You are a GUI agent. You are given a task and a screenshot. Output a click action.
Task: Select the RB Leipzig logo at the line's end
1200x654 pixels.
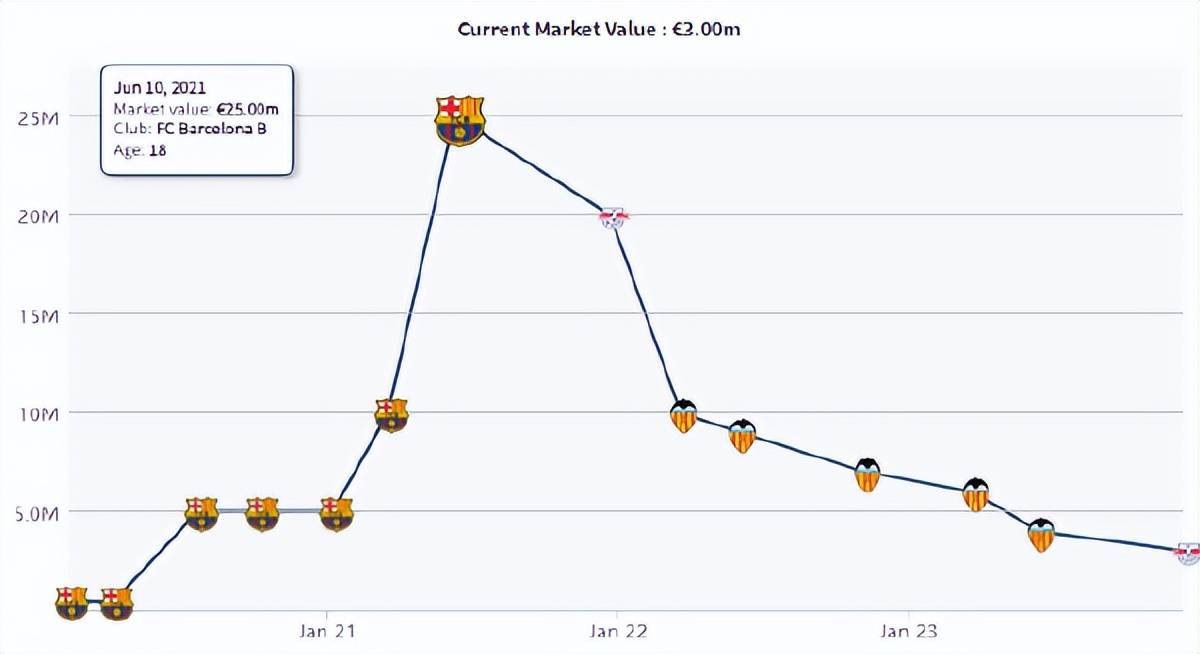[1186, 552]
